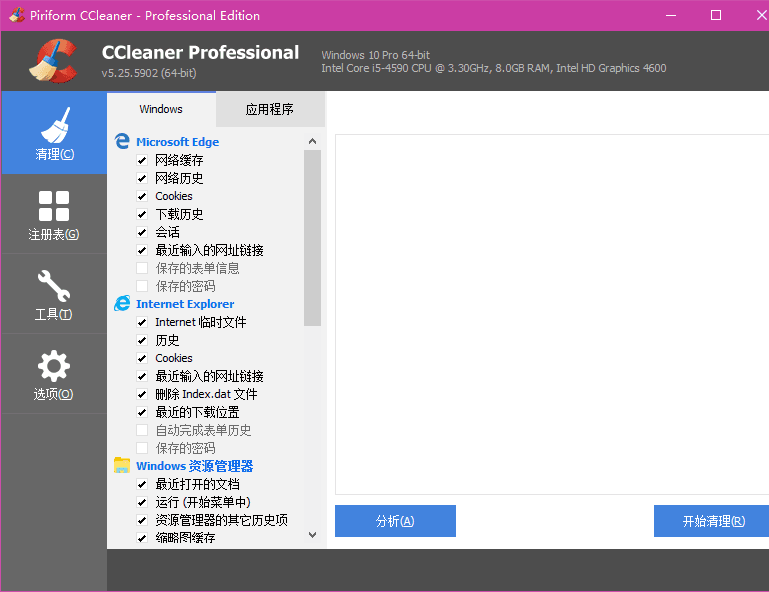The image size is (769, 592).
Task: Uncheck 删除 Index.dat 文件 option
Action: [x=142, y=394]
